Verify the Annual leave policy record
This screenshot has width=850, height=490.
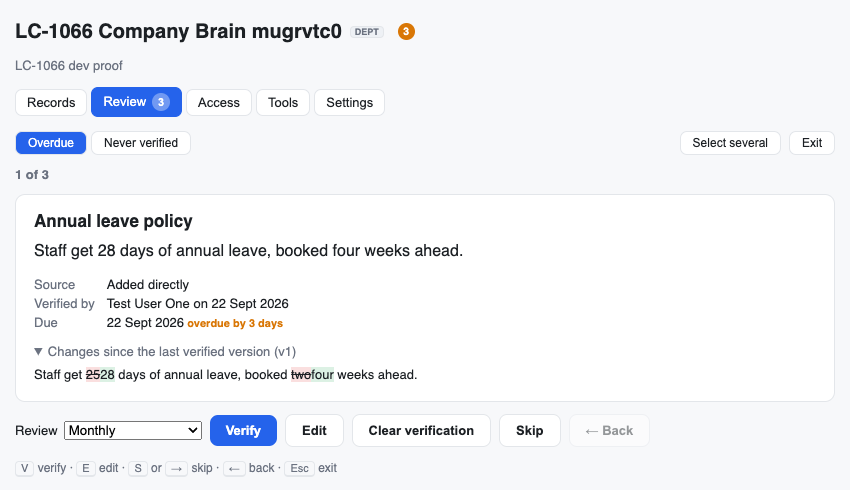(x=243, y=430)
